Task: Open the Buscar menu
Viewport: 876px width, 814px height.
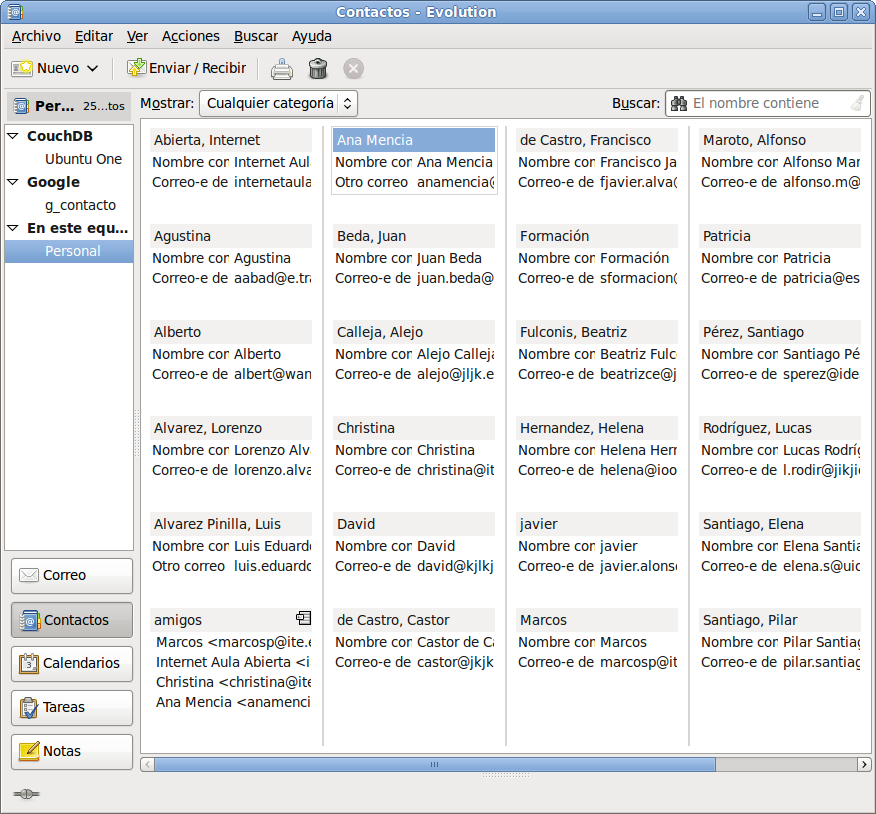Action: [256, 36]
